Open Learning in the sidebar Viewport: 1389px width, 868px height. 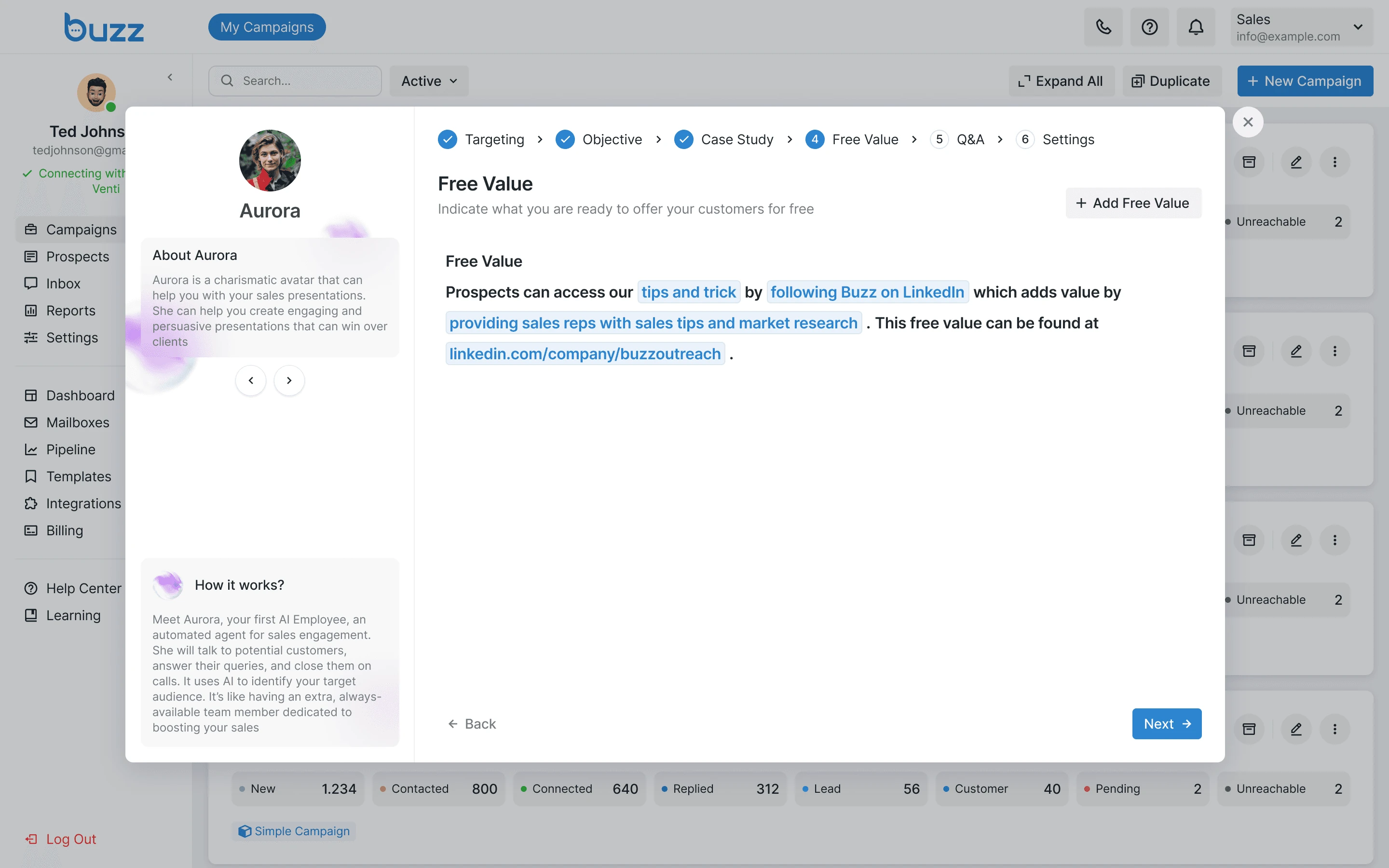[x=63, y=615]
